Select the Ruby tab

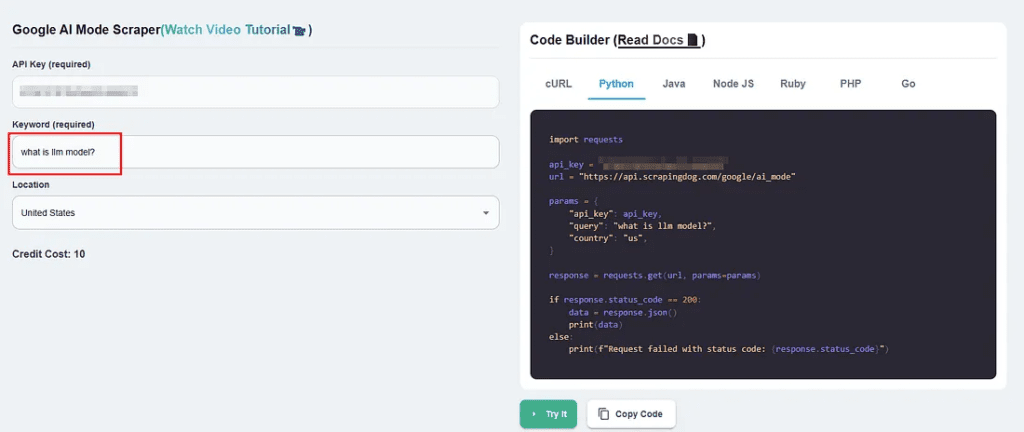pos(793,84)
